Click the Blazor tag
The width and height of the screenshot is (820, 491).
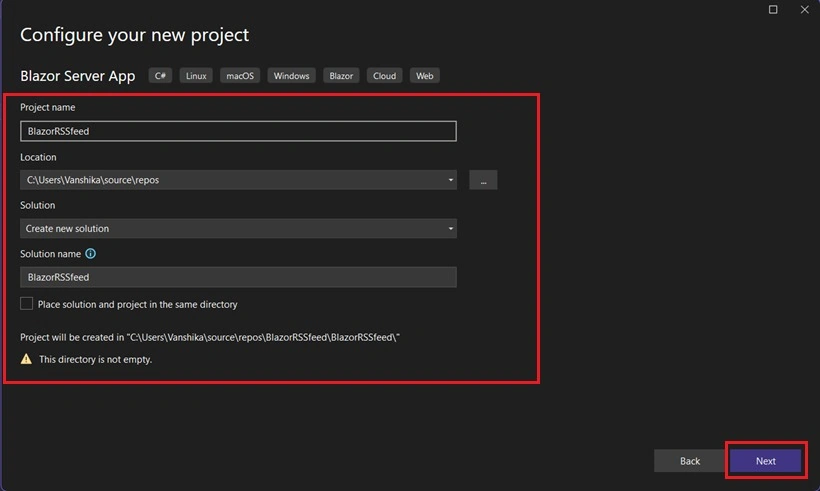point(341,76)
